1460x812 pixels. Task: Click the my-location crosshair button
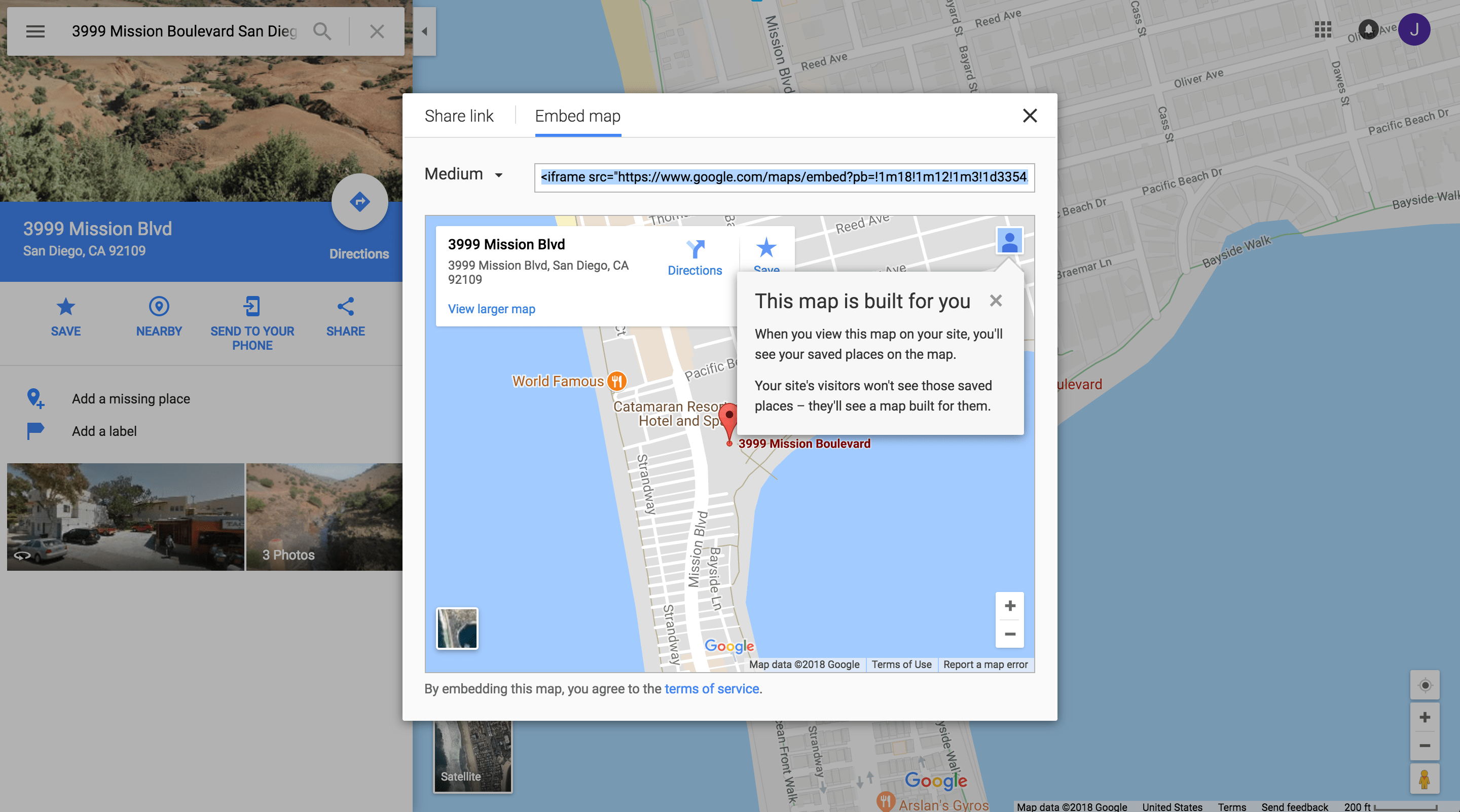pyautogui.click(x=1425, y=685)
